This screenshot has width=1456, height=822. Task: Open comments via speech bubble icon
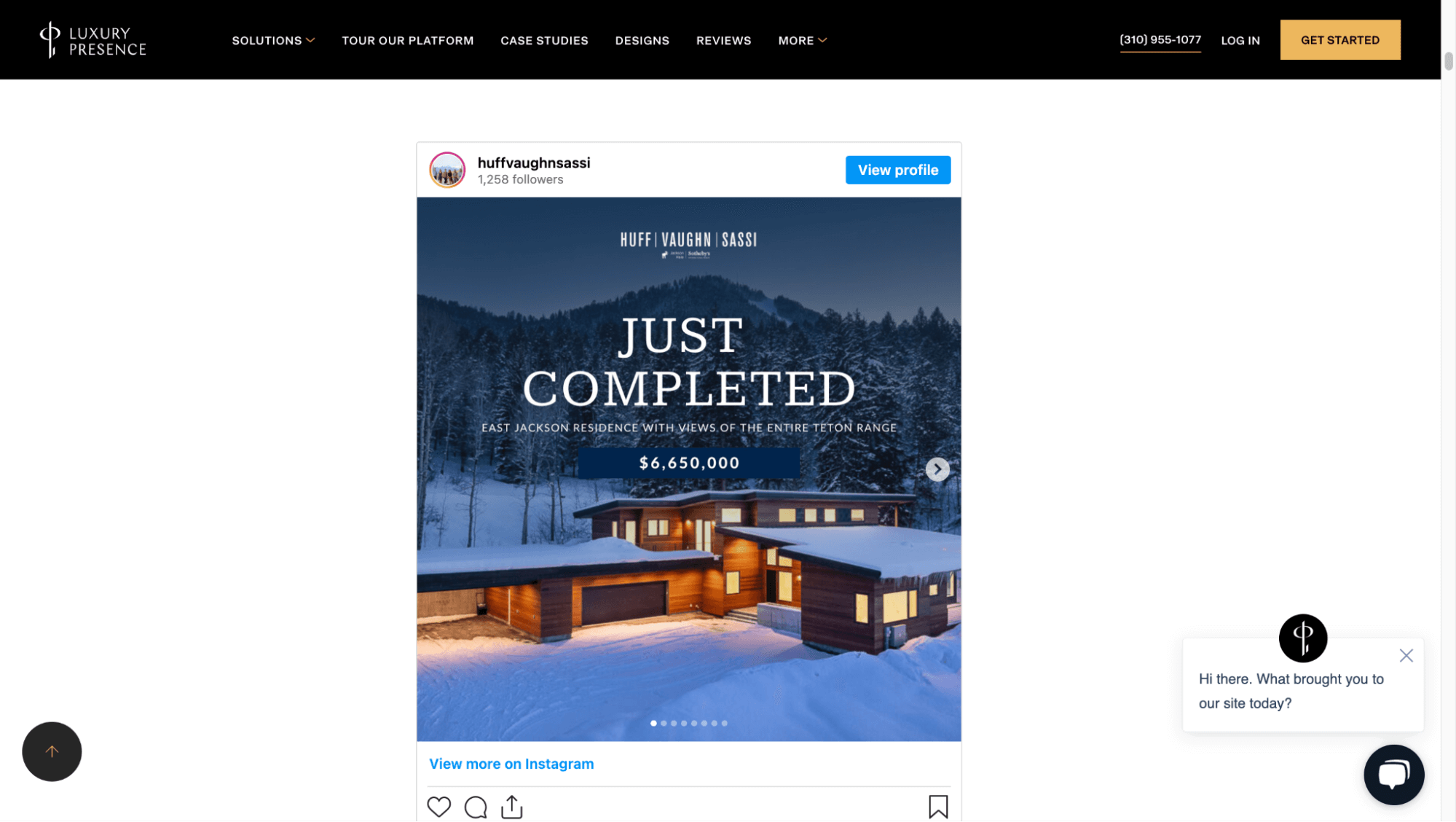[x=476, y=807]
